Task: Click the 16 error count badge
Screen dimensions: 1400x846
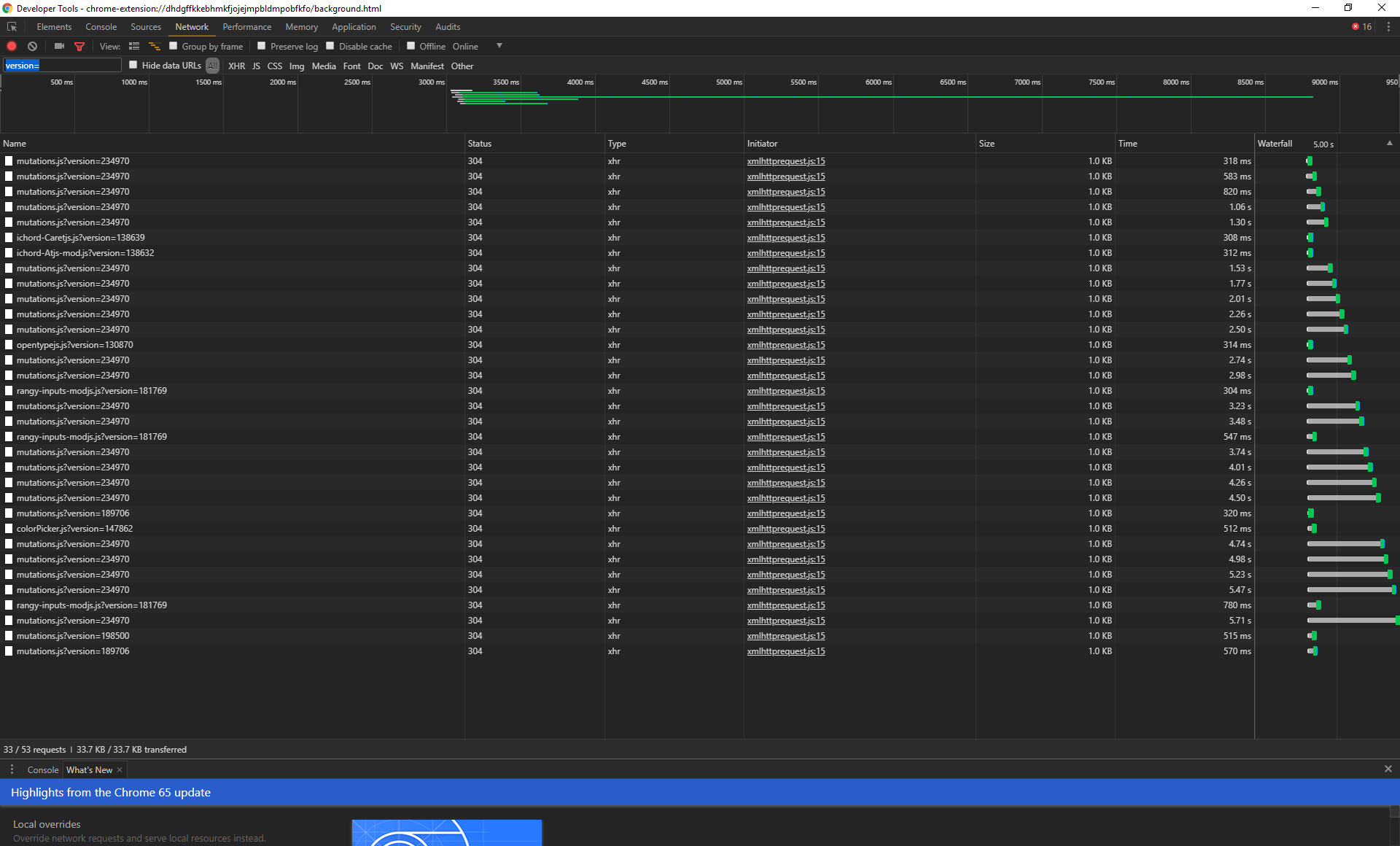Action: pyautogui.click(x=1361, y=26)
